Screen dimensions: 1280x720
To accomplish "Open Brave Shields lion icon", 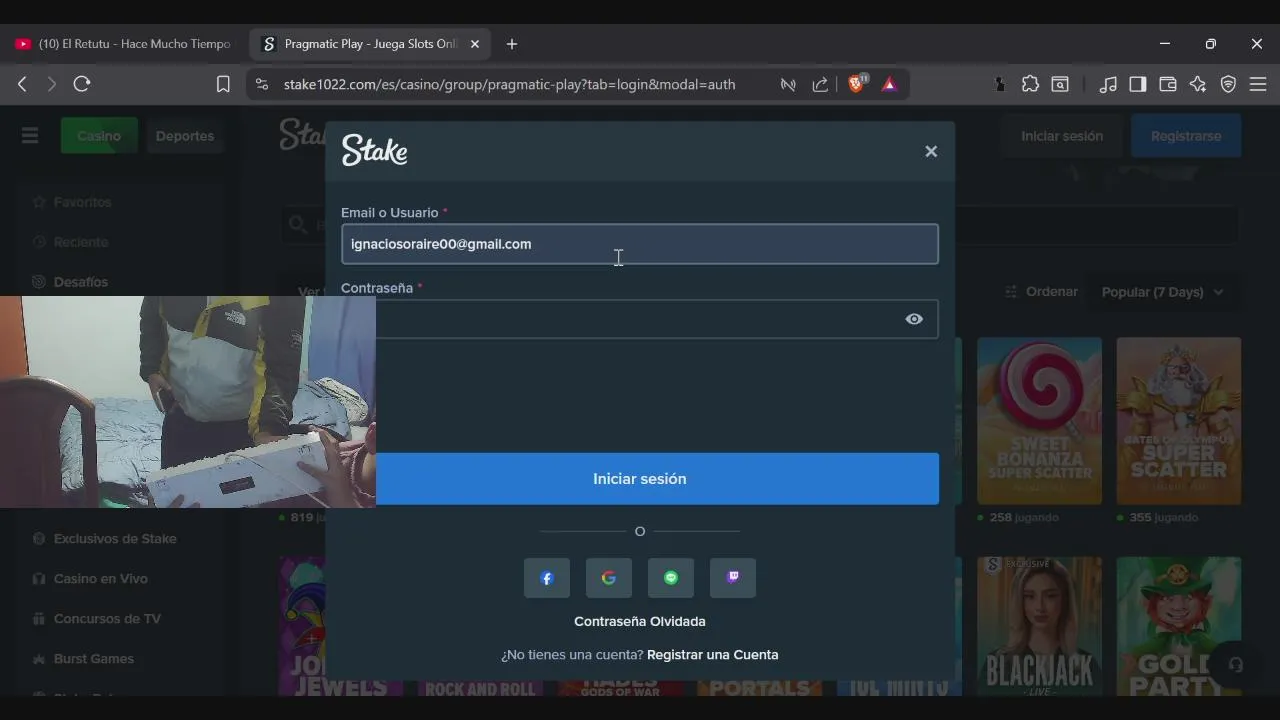I will 857,83.
